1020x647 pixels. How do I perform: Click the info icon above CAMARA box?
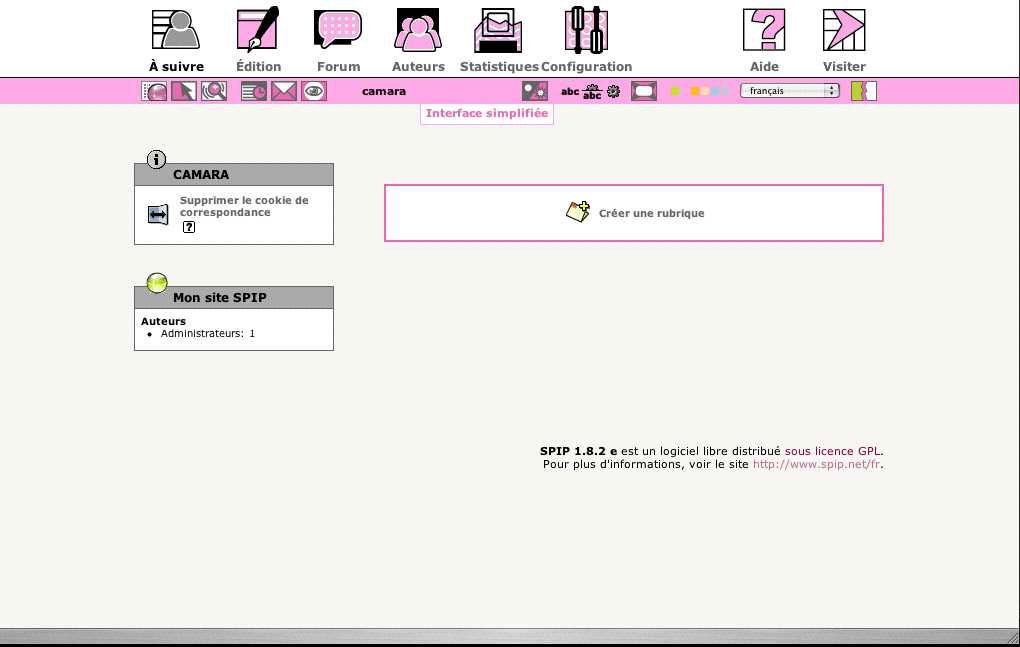(156, 159)
